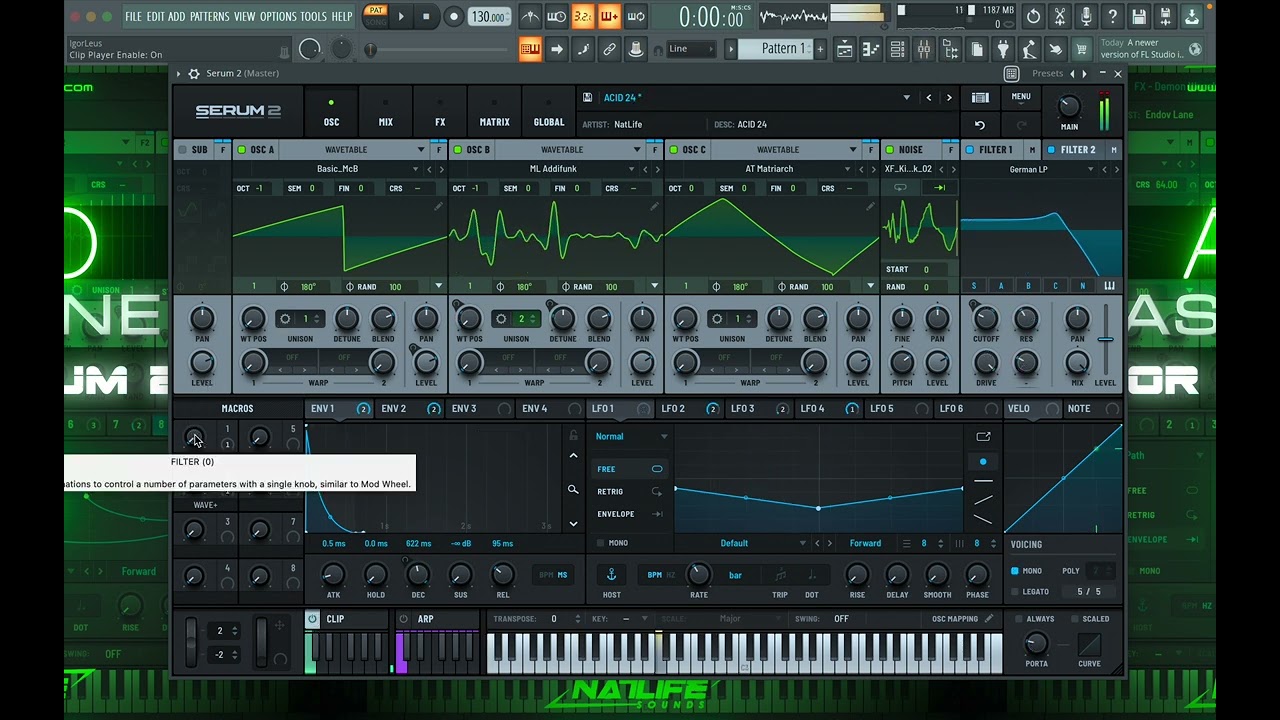Image resolution: width=1280 pixels, height=720 pixels.
Task: Click the FL Studio stop button
Action: coord(426,16)
